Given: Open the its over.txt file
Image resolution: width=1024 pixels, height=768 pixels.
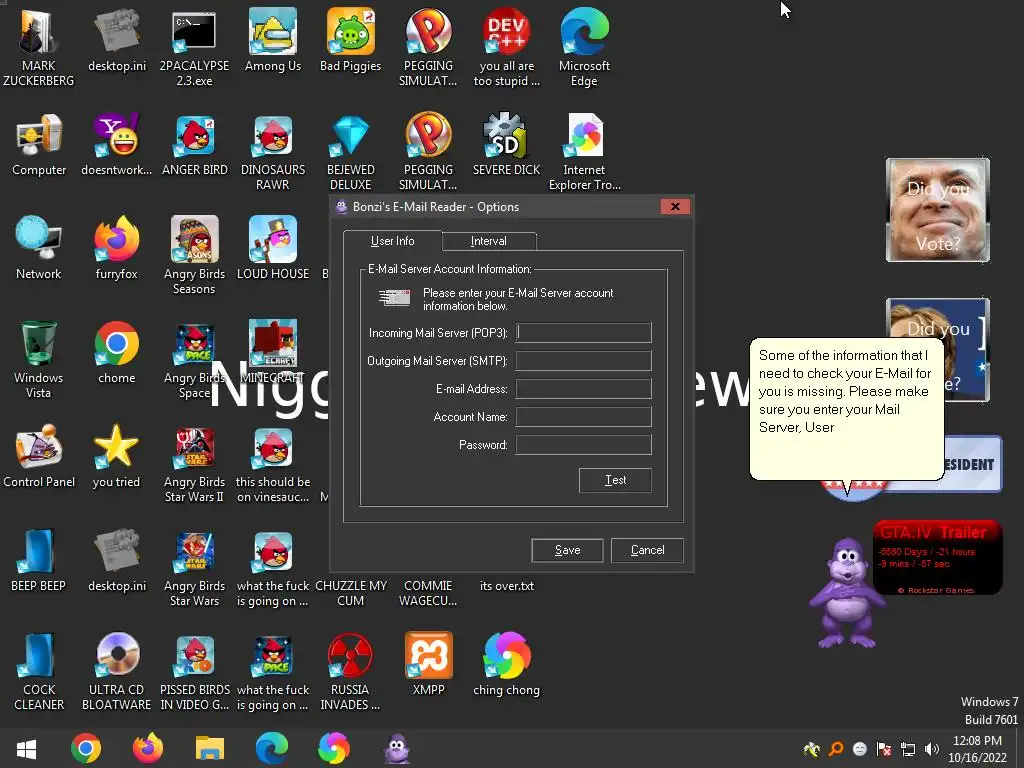Looking at the screenshot, I should pos(507,586).
